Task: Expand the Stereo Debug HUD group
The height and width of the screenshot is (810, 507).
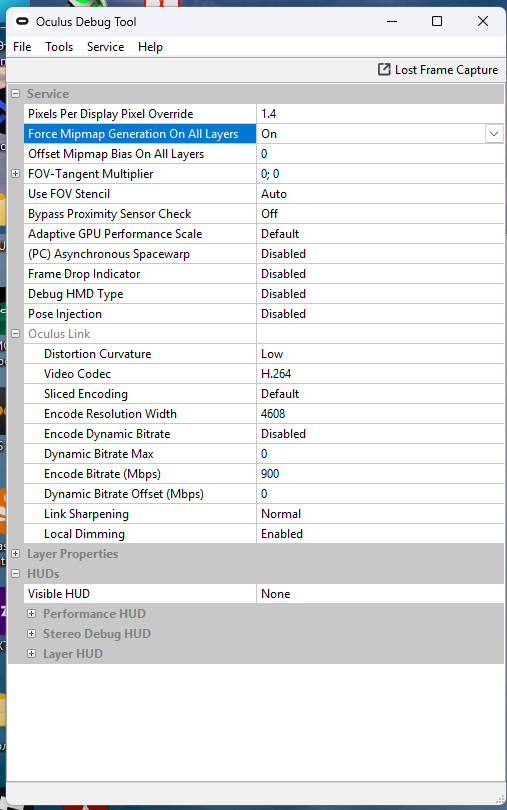Action: coord(32,634)
